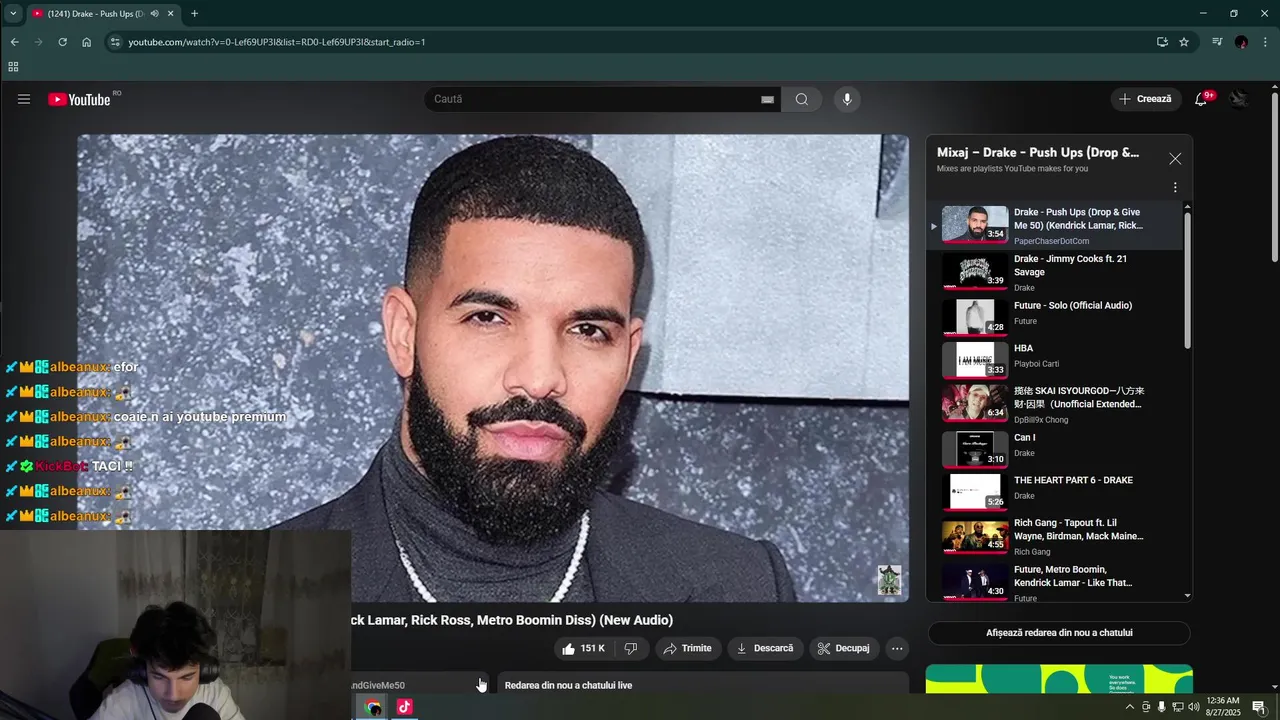Download the video with the Descarcă button
Image resolution: width=1280 pixels, height=720 pixels.
click(764, 648)
